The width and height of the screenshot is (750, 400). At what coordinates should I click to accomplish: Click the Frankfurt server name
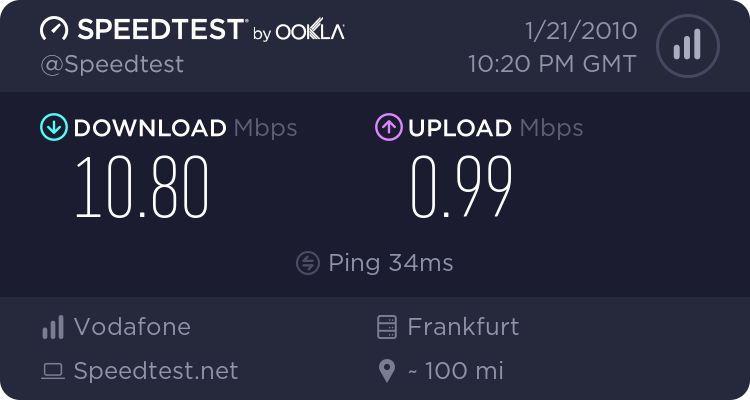[x=463, y=327]
